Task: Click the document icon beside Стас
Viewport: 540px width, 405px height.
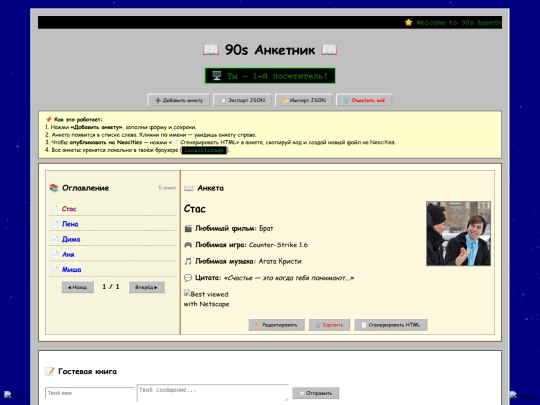Action: (55, 209)
